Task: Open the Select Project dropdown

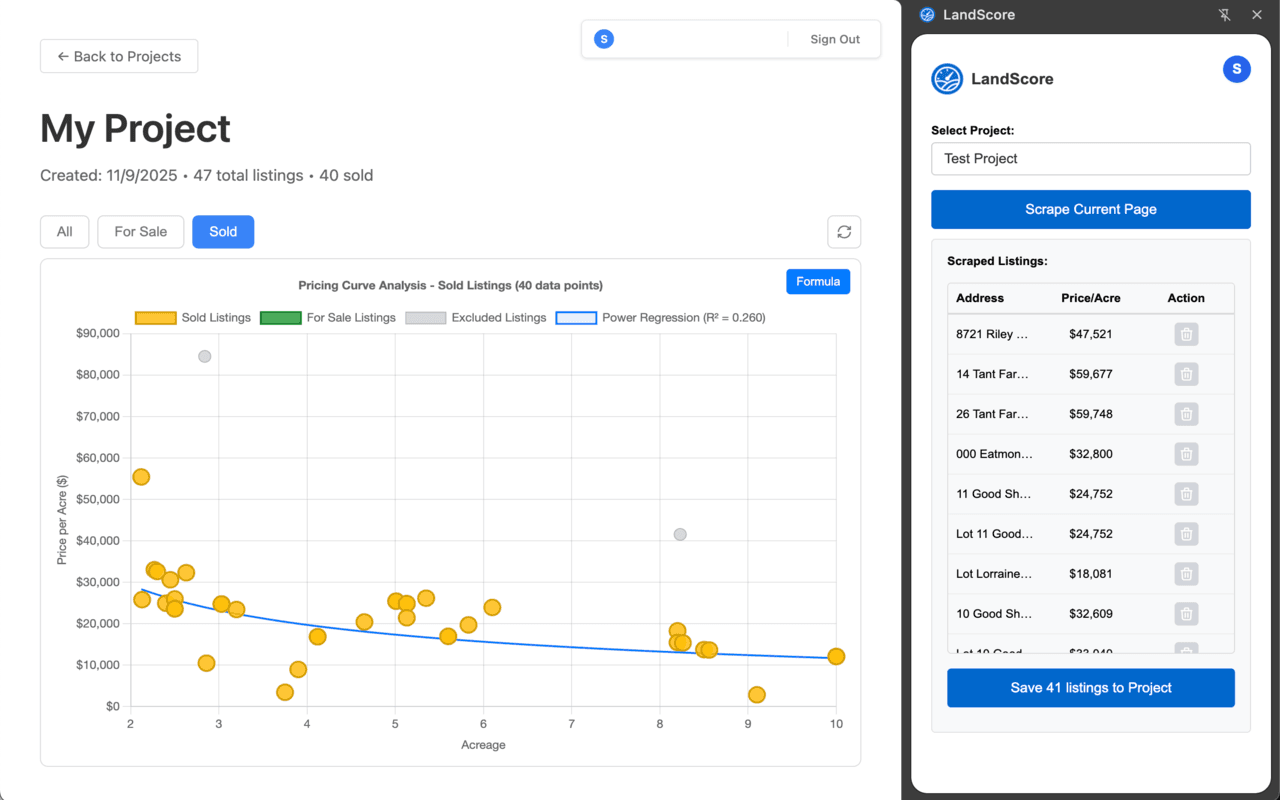Action: click(1091, 159)
